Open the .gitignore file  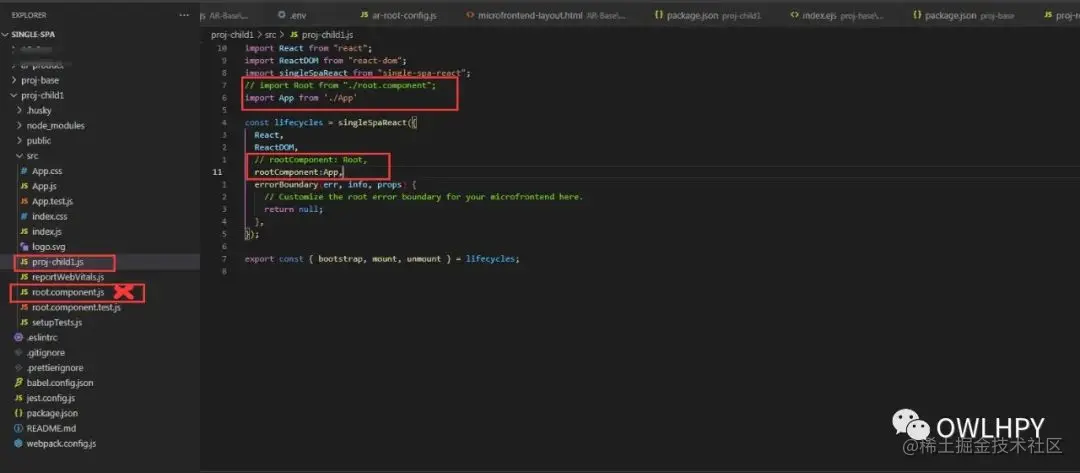tap(45, 353)
